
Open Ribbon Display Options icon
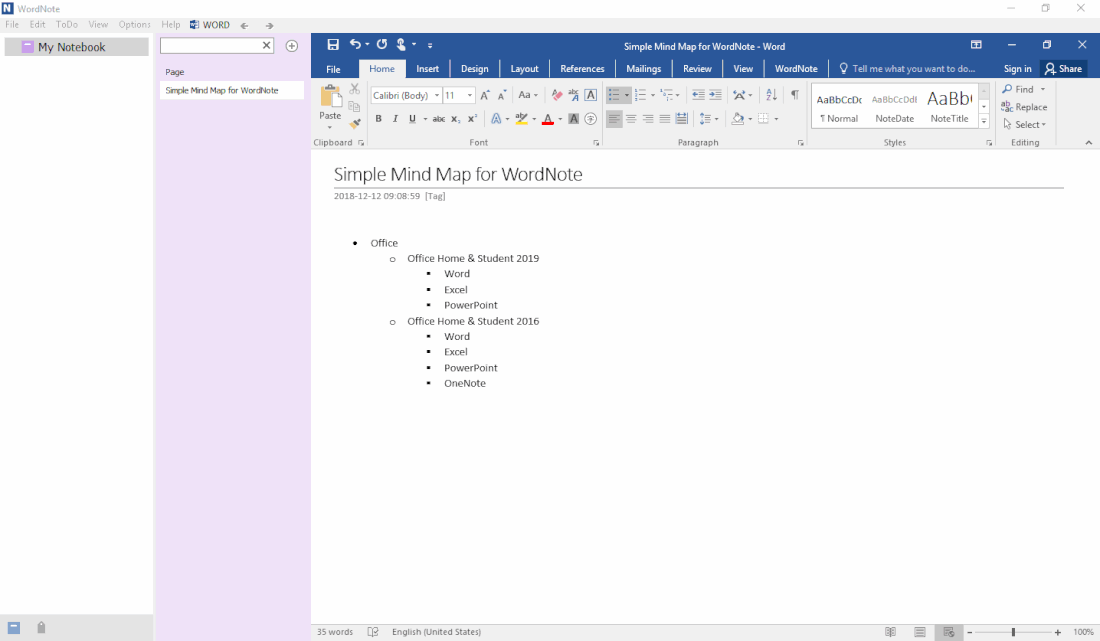pyautogui.click(x=976, y=45)
